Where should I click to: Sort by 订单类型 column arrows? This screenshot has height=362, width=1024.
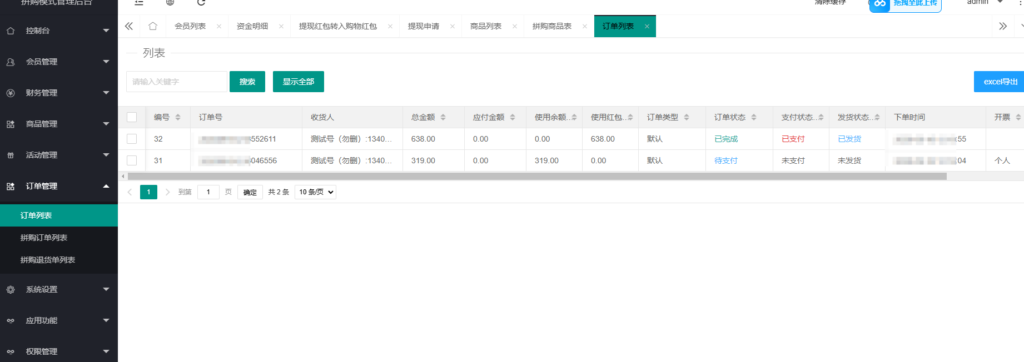pyautogui.click(x=686, y=118)
